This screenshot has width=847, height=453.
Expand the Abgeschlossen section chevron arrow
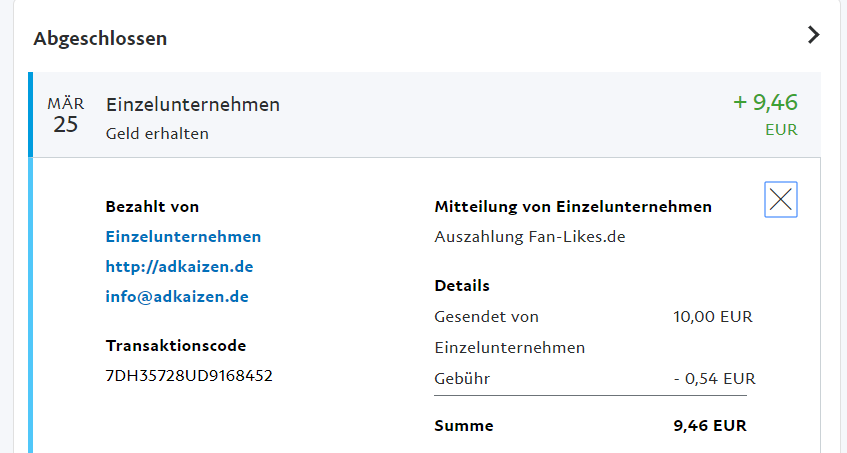point(813,36)
